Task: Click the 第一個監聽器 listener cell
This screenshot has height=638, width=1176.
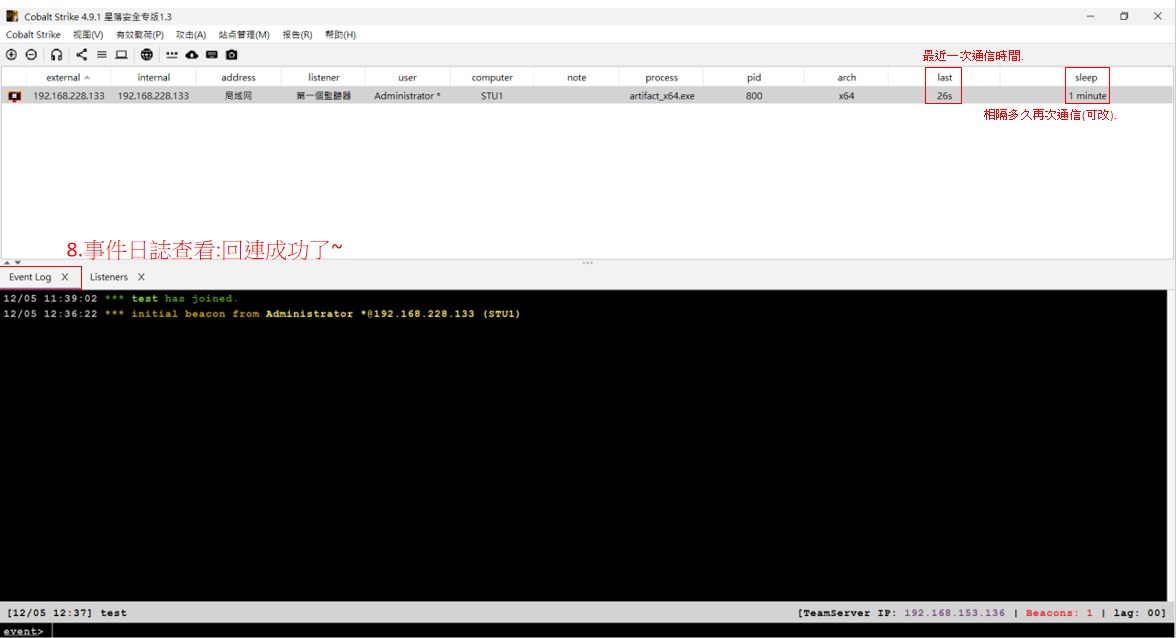Action: tap(323, 96)
